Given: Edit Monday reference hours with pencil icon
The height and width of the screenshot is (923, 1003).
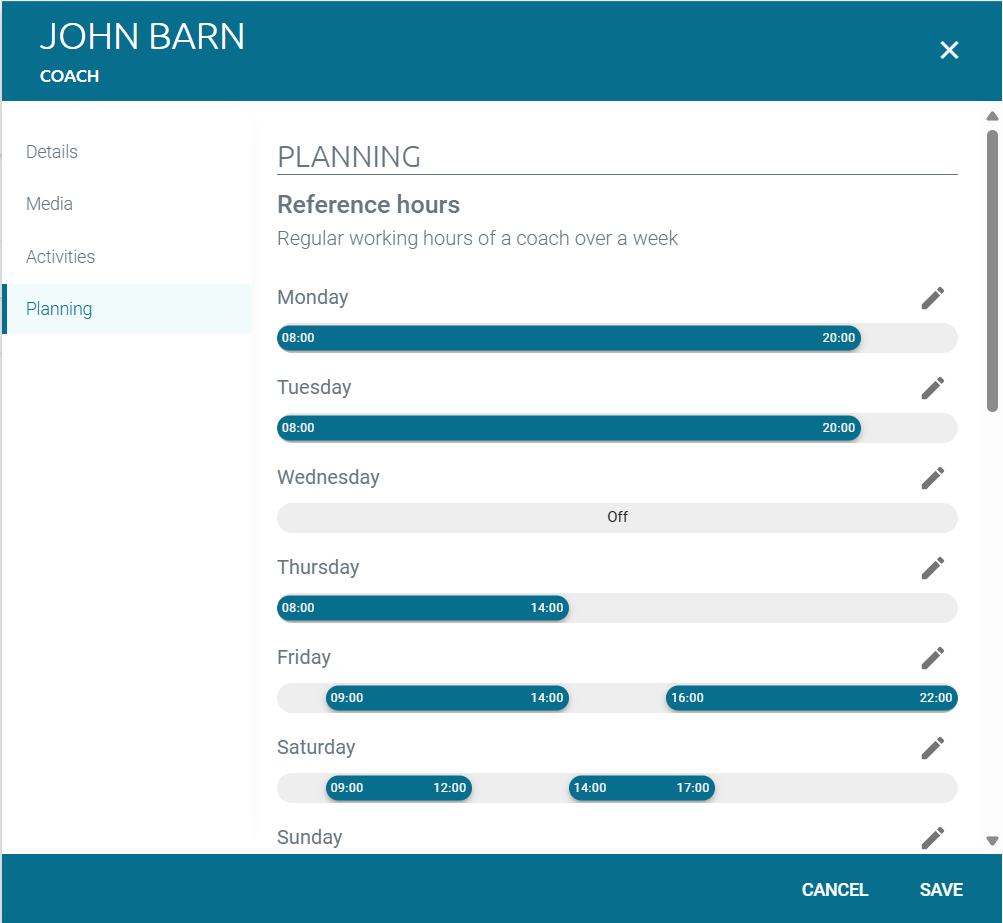Looking at the screenshot, I should 932,298.
